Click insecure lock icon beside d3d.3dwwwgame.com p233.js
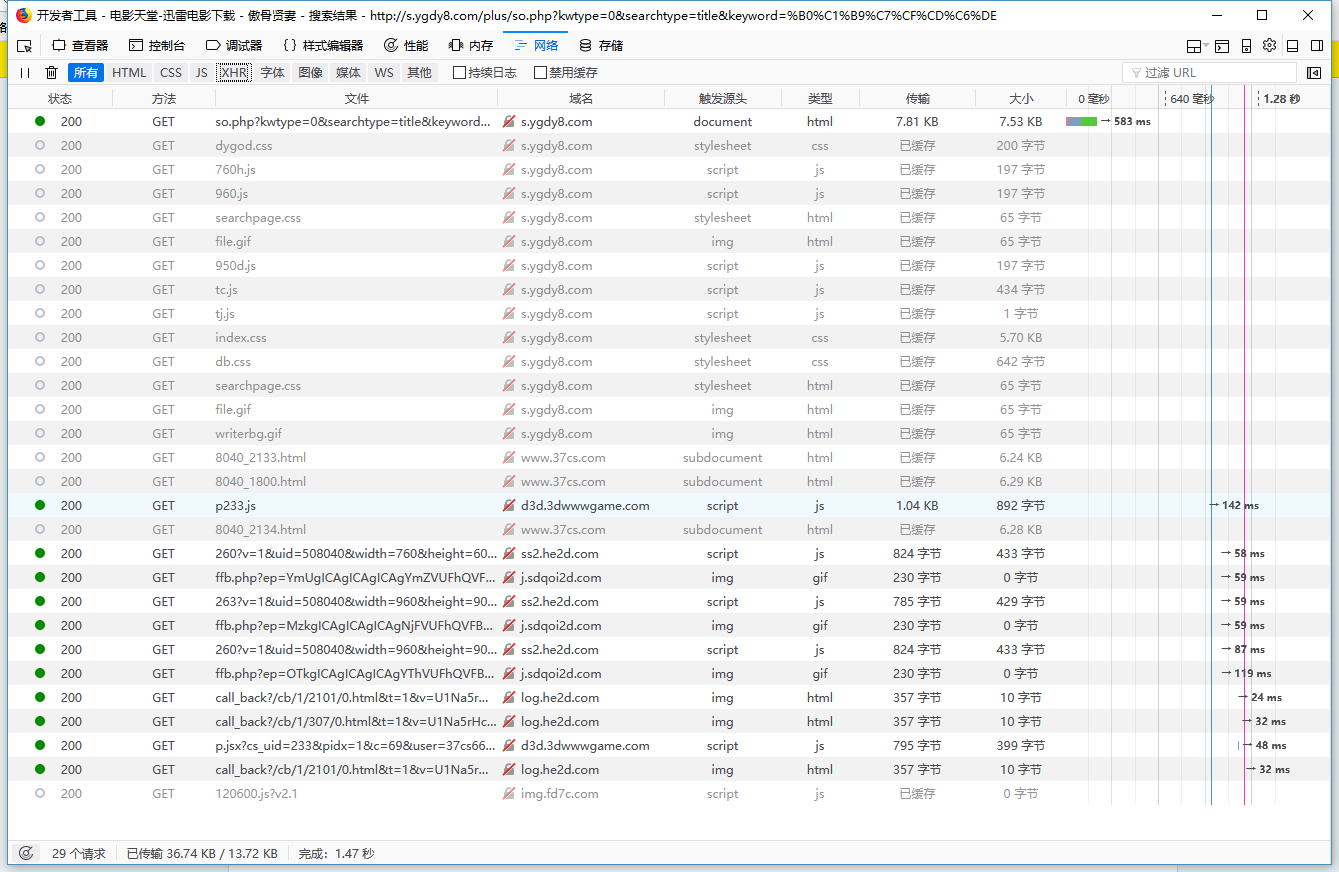1339x872 pixels. [x=509, y=506]
